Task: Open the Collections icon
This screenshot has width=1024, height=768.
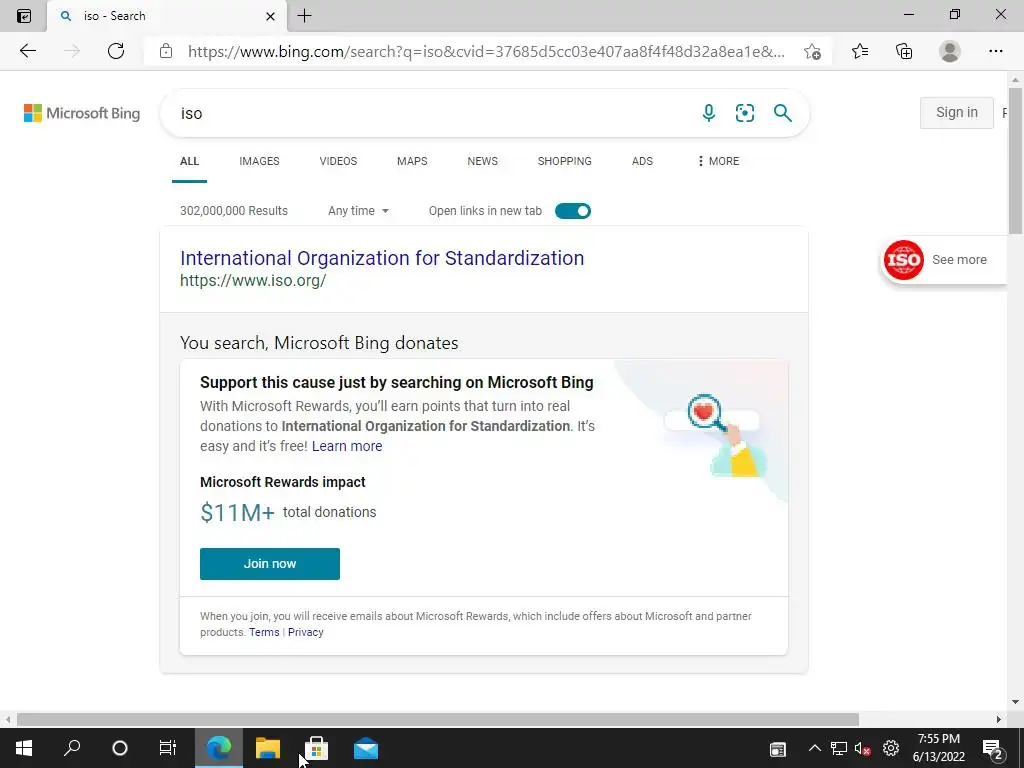Action: 904,51
